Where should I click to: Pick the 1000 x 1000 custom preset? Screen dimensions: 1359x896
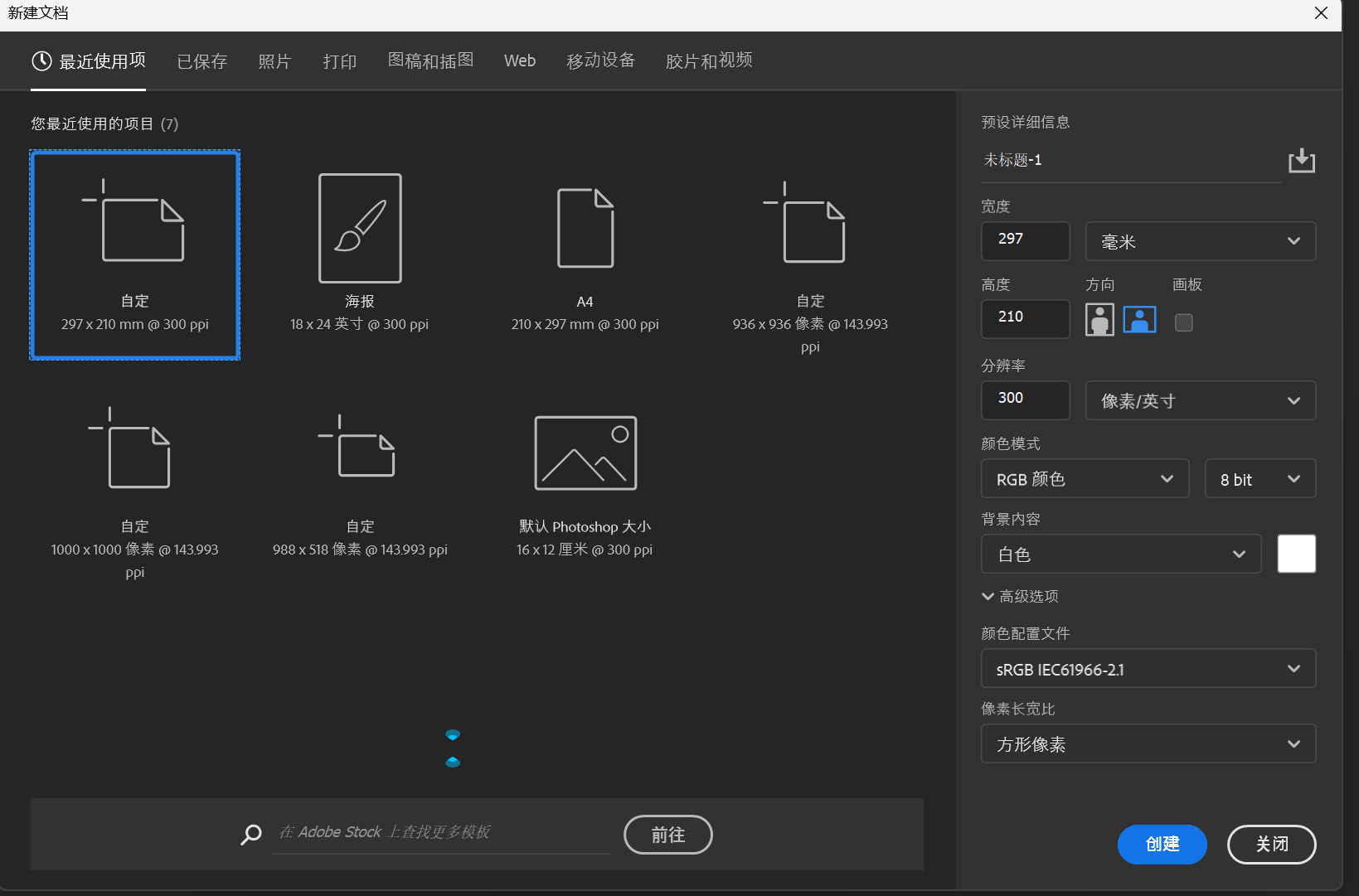(x=134, y=452)
